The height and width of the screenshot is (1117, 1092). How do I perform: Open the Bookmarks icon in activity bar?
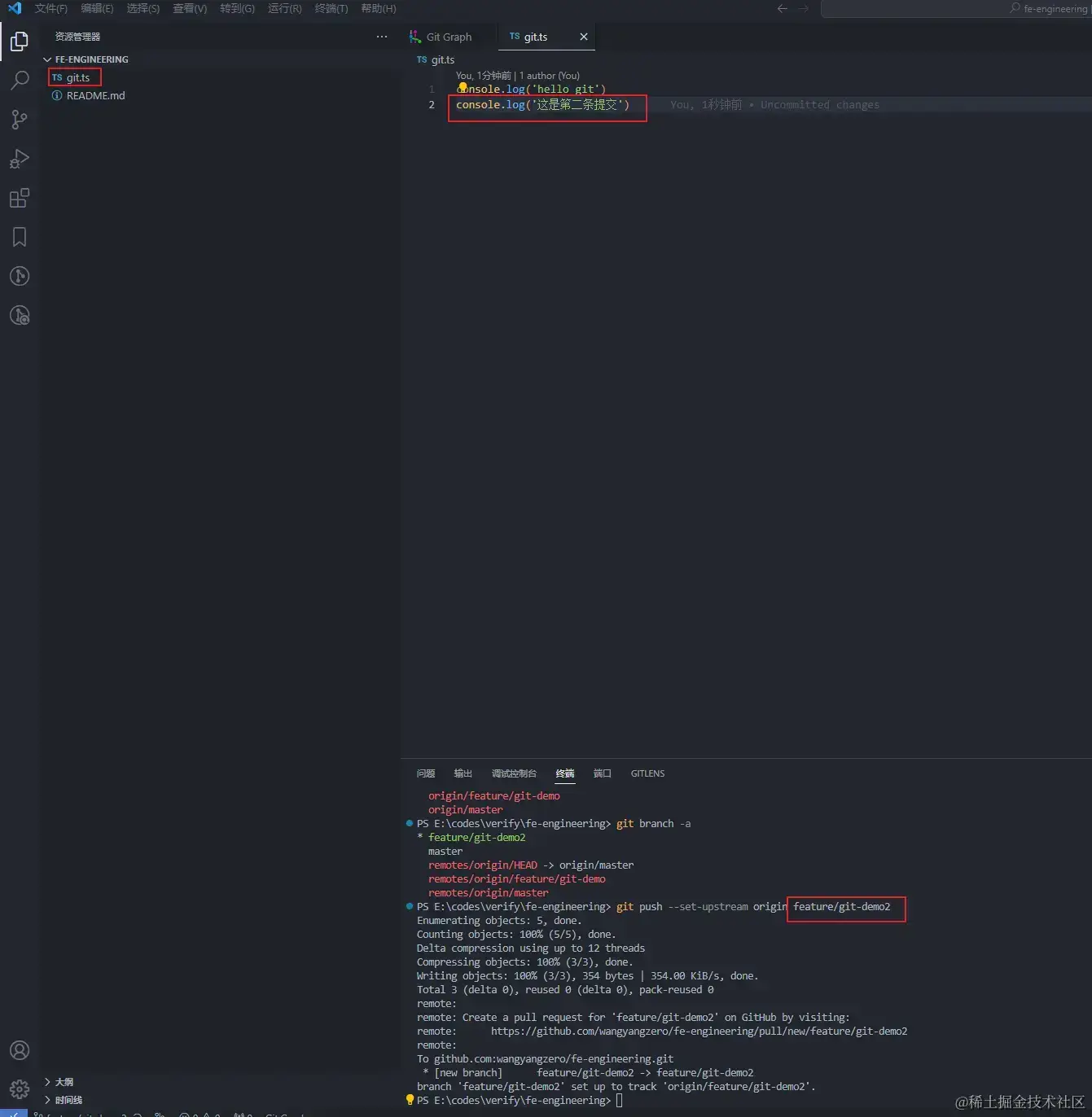(x=20, y=237)
